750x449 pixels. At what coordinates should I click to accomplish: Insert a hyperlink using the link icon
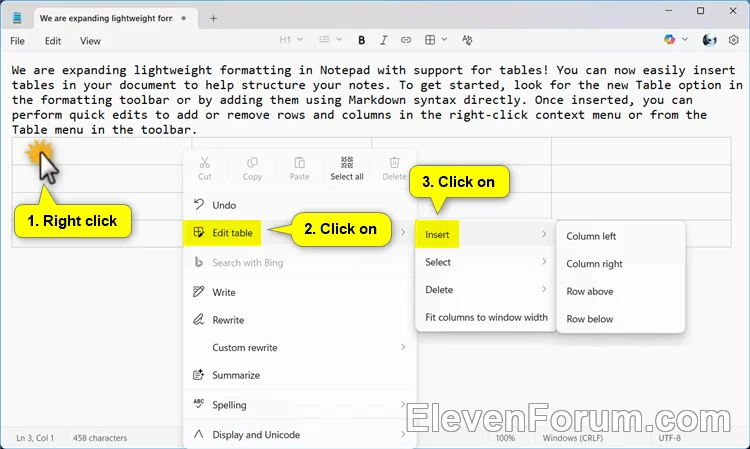[406, 40]
